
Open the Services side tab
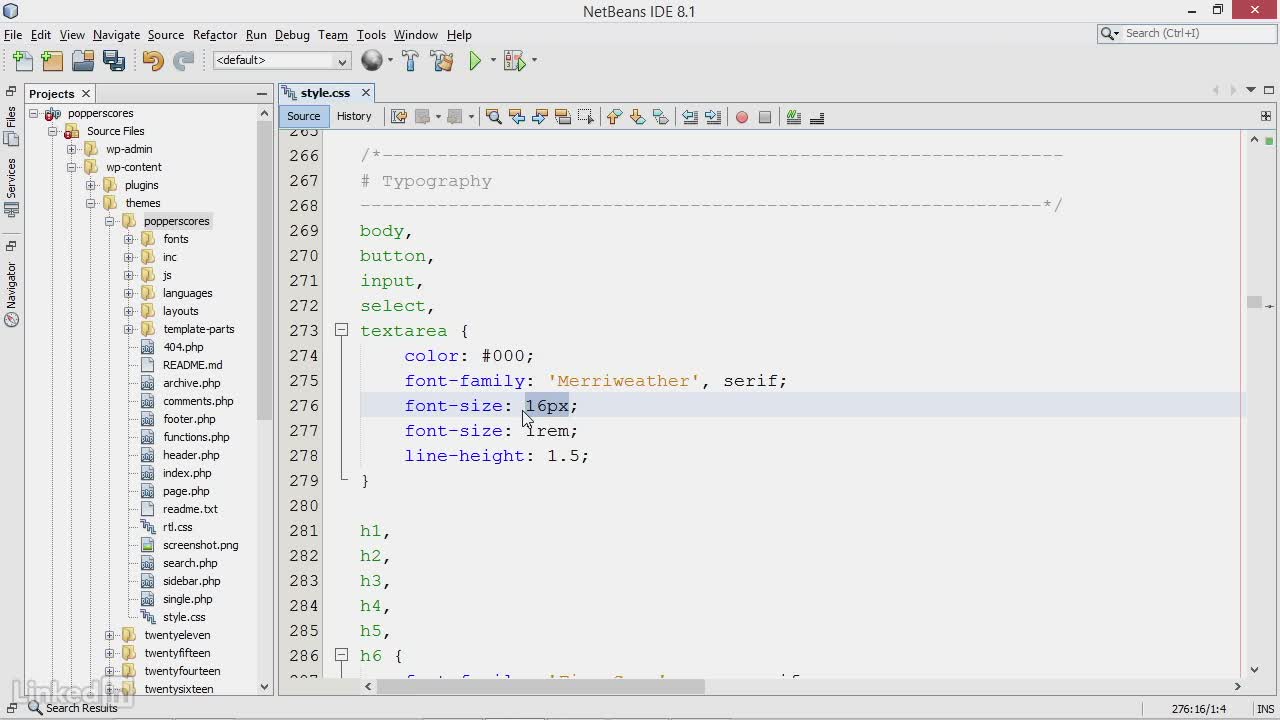[x=11, y=188]
